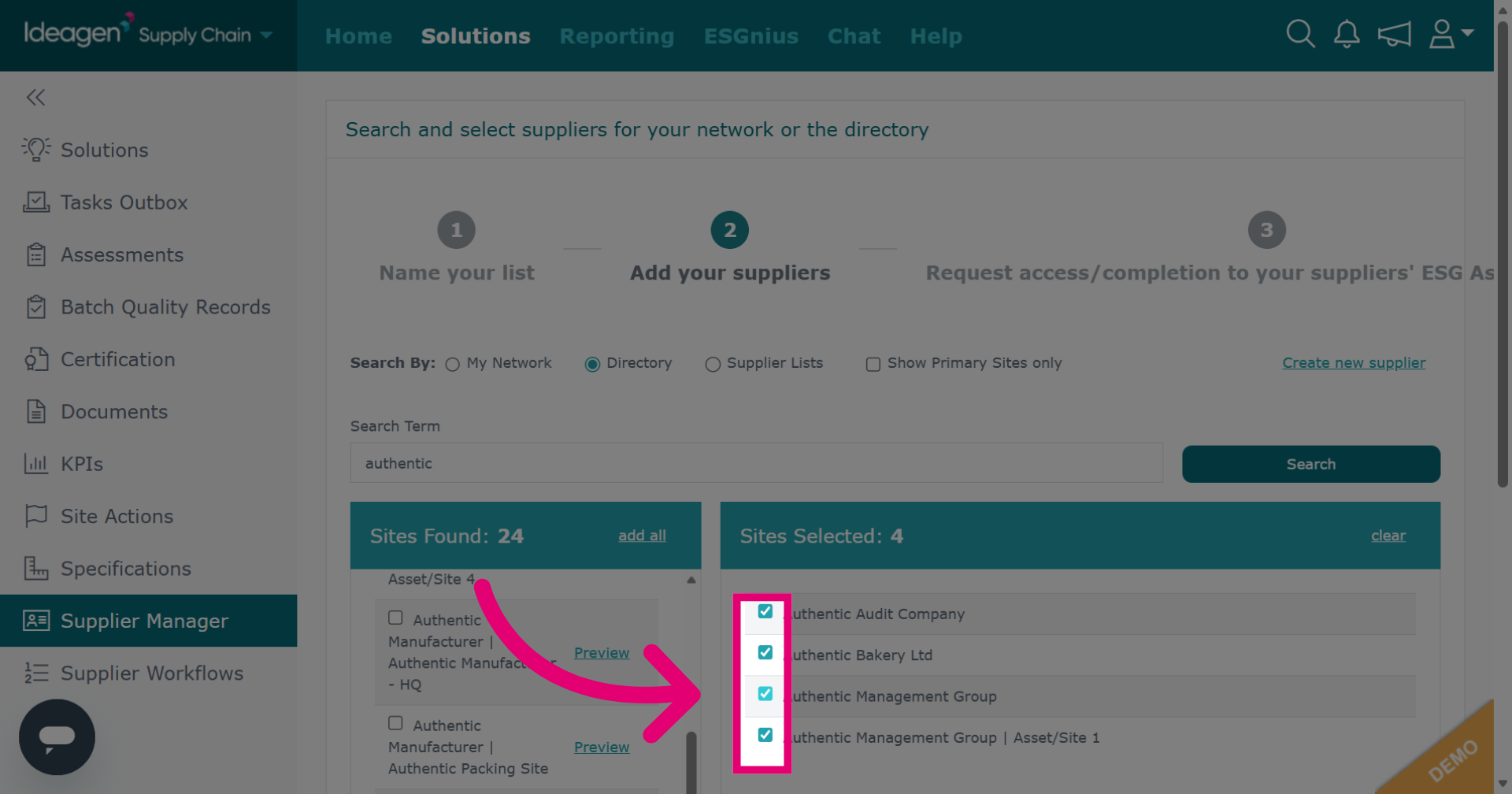Check Authentic Manufacturer HQ site
This screenshot has height=794, width=1512.
(x=395, y=618)
